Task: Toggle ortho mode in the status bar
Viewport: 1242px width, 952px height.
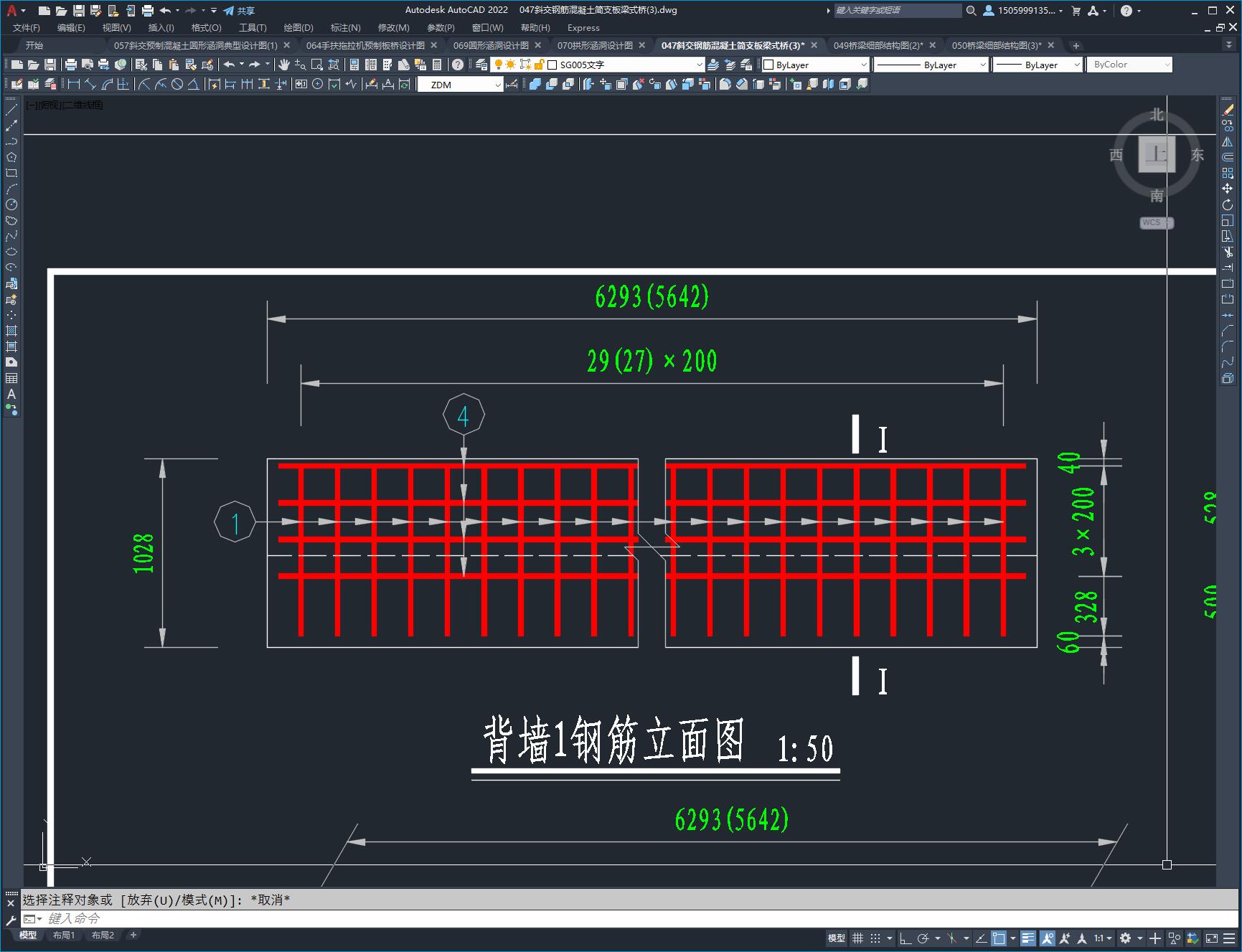Action: click(x=905, y=938)
